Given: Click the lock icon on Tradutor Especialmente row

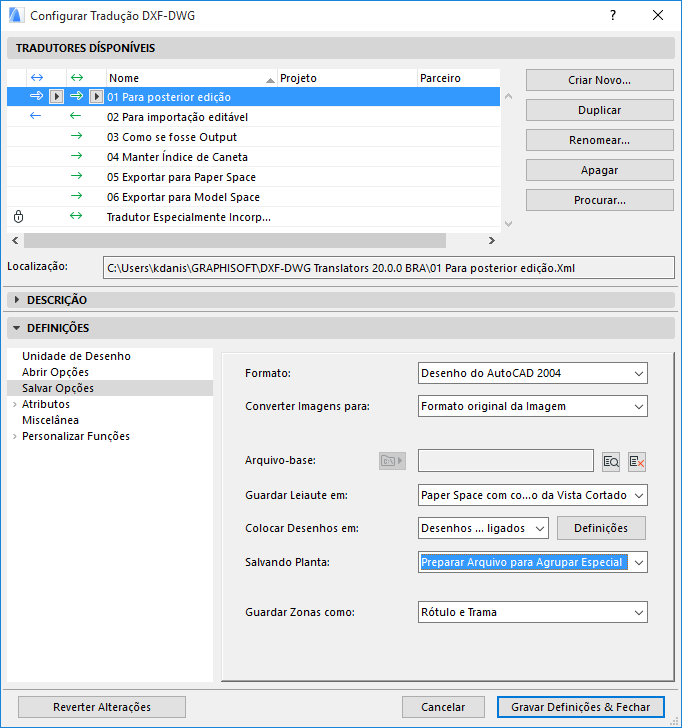Looking at the screenshot, I should point(19,216).
